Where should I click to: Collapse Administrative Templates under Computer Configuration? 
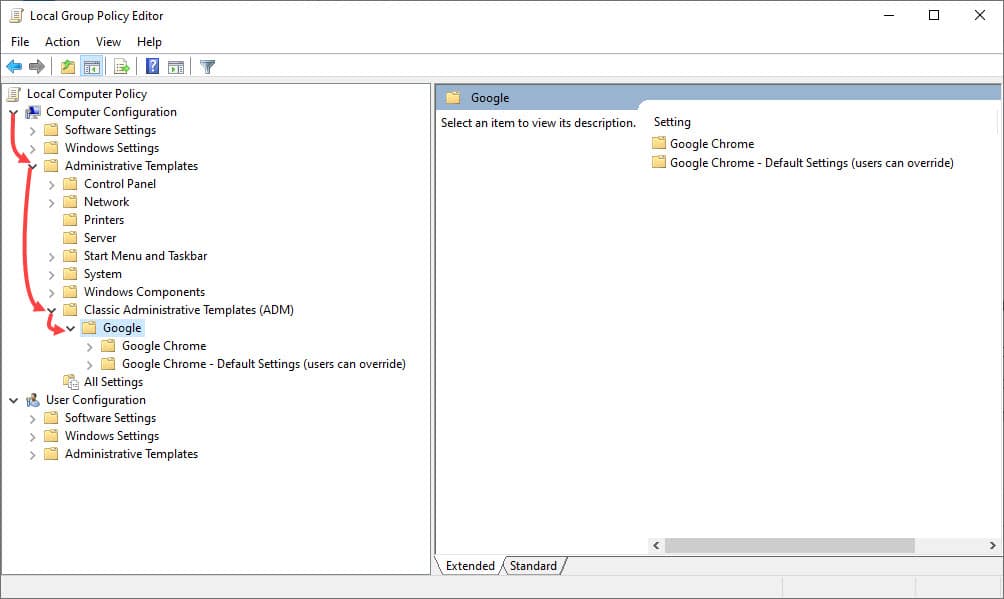click(33, 167)
